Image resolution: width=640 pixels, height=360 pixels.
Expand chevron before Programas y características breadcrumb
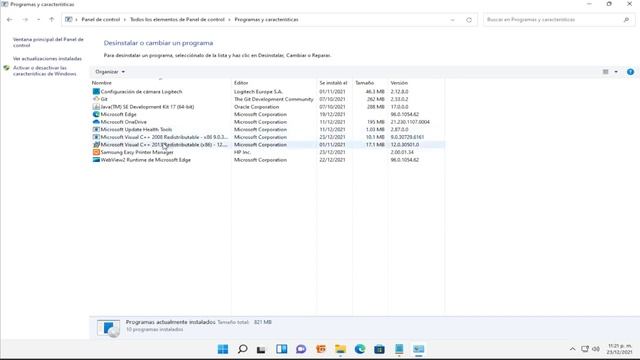point(230,20)
